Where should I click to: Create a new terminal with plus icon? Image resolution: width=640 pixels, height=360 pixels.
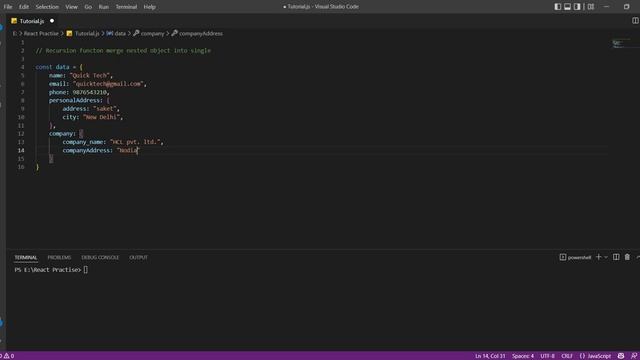[x=598, y=257]
